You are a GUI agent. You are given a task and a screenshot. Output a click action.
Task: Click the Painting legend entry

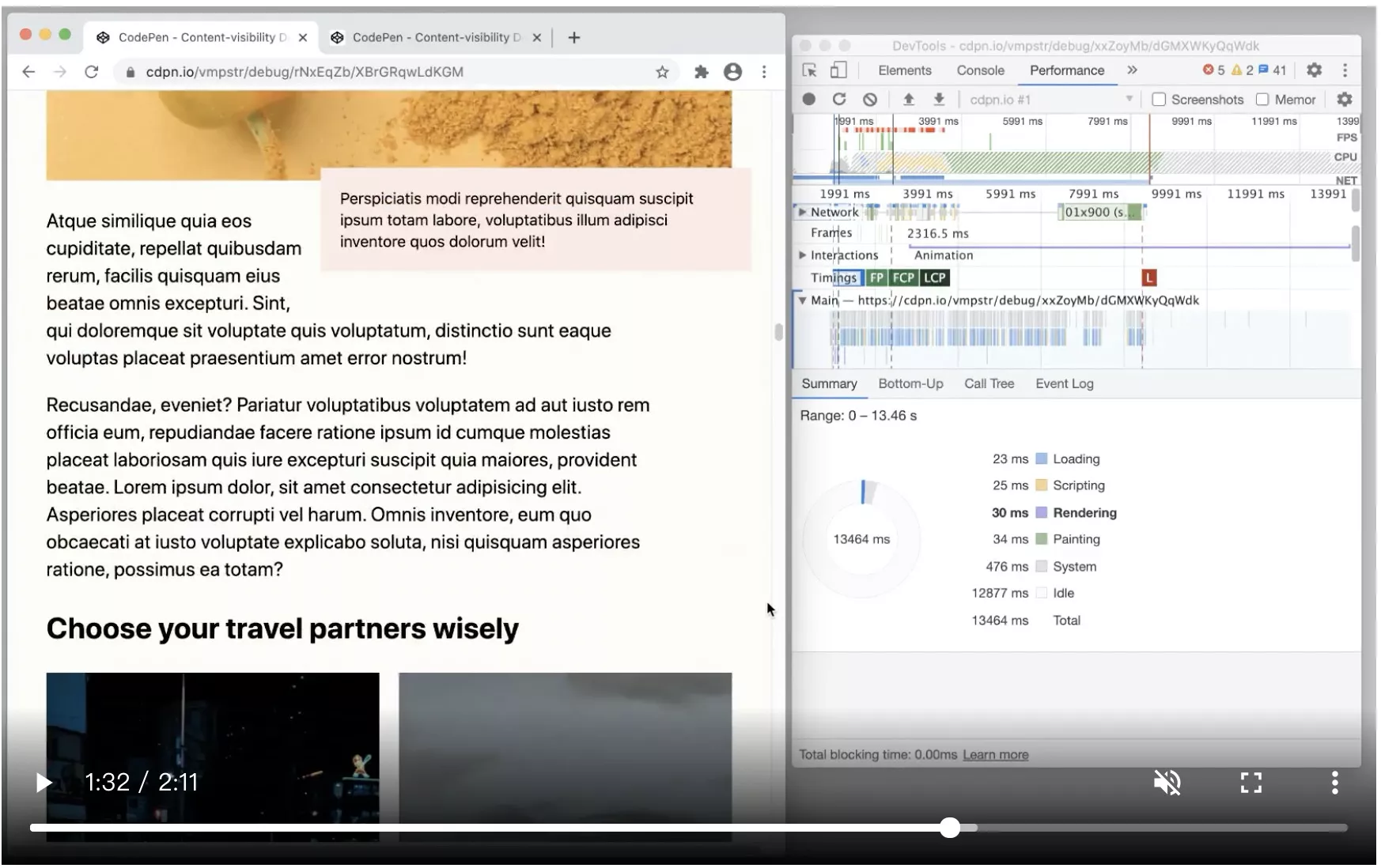(x=1076, y=539)
